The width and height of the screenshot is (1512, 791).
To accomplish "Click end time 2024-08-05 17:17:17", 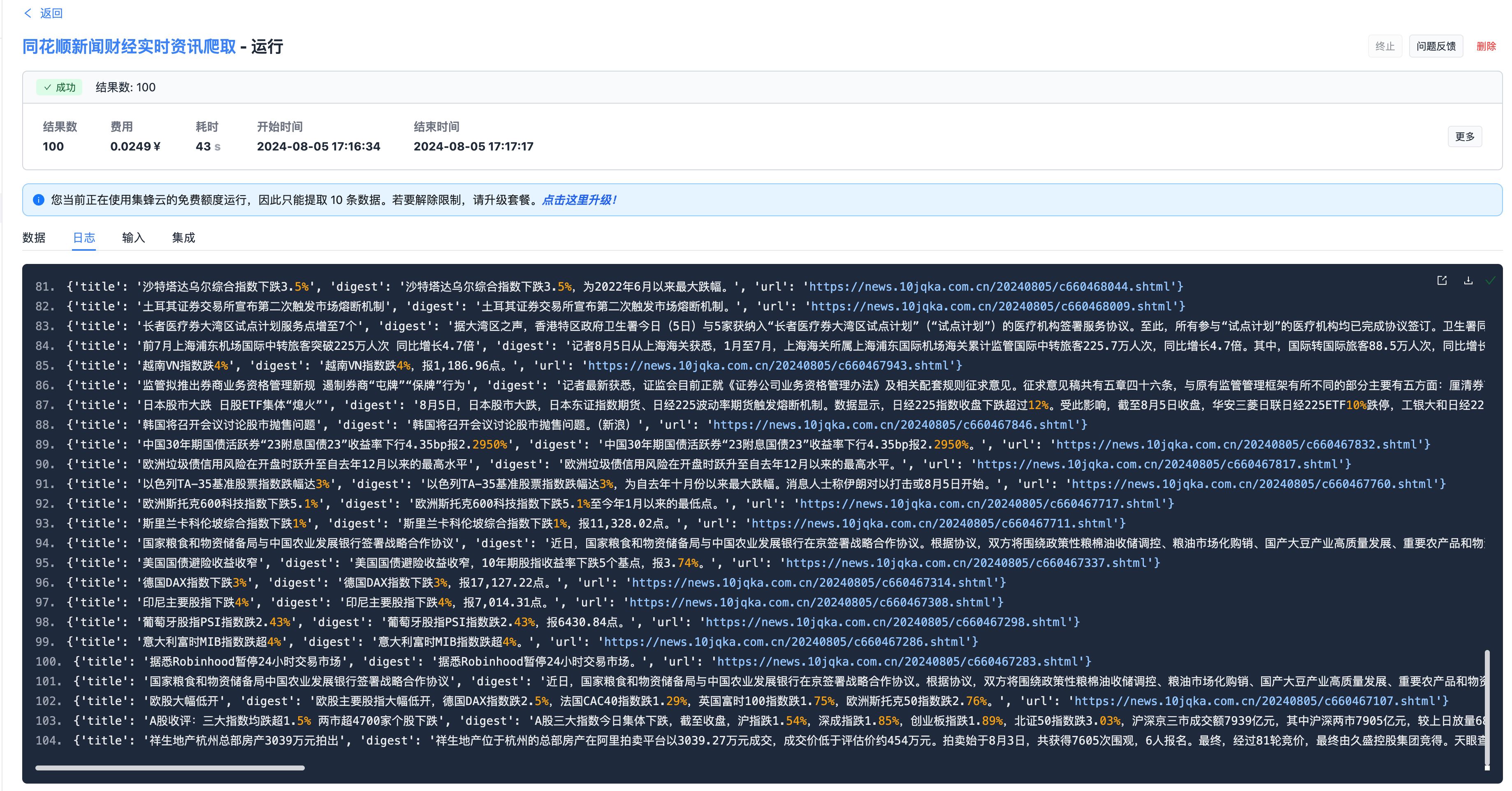I will click(474, 146).
